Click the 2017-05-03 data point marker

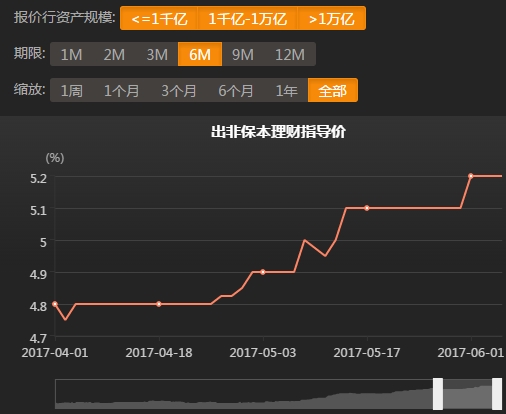(x=263, y=272)
